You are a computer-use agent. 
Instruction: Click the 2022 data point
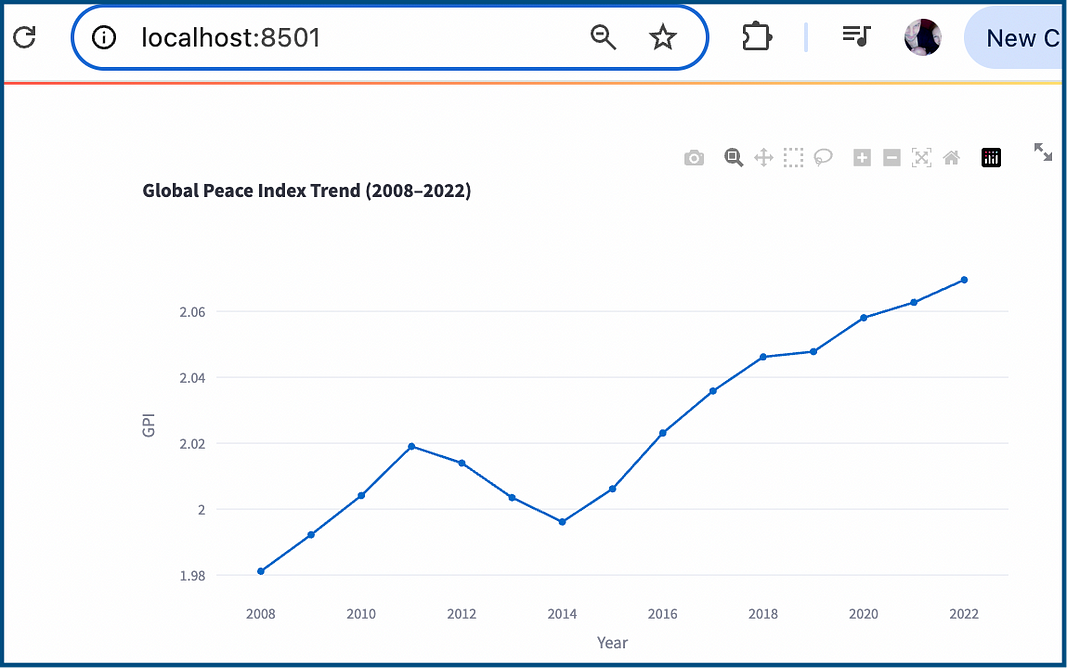[964, 280]
